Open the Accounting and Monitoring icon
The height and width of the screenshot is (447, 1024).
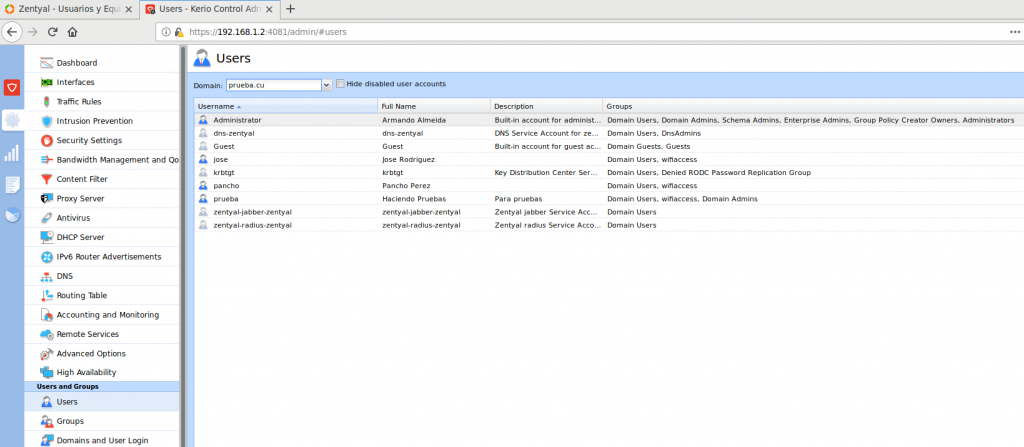[46, 315]
